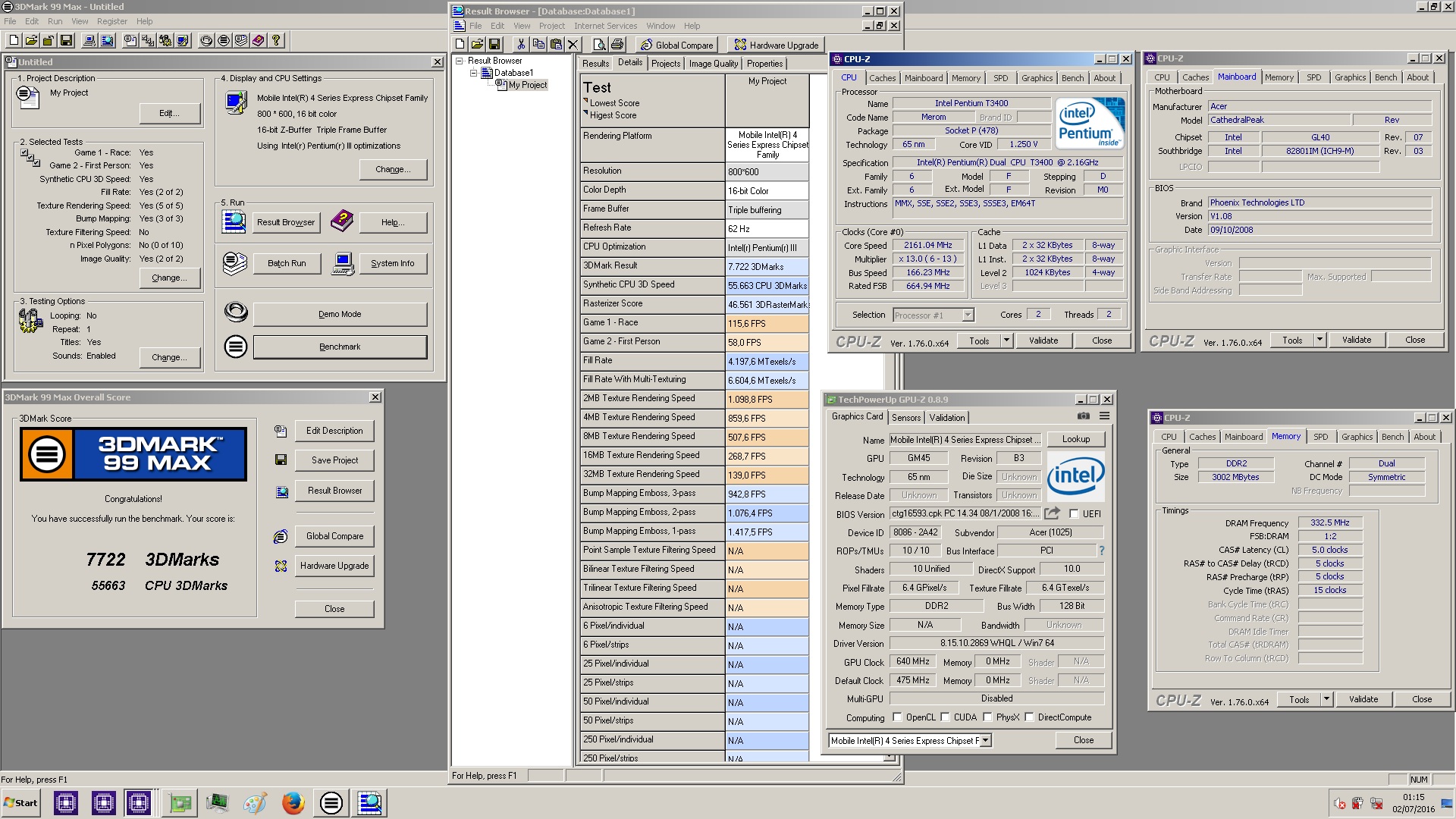
Task: Click Benchmark striped circle icon in 3DMark toolbar
Action: coord(224,41)
